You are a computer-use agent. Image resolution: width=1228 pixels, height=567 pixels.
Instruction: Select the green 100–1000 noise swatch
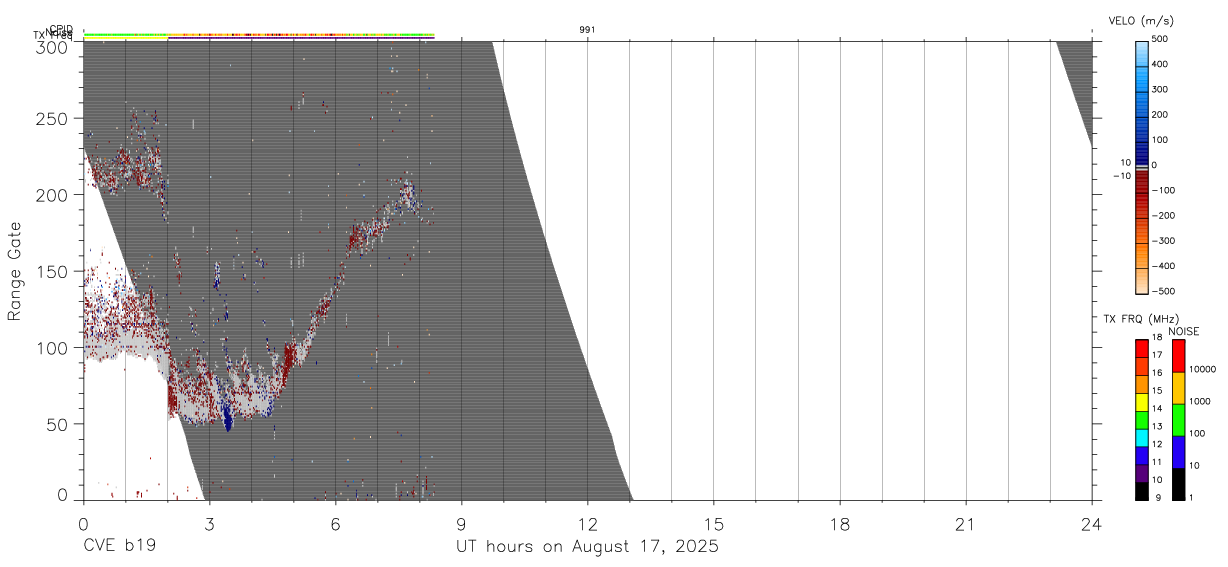1179,420
